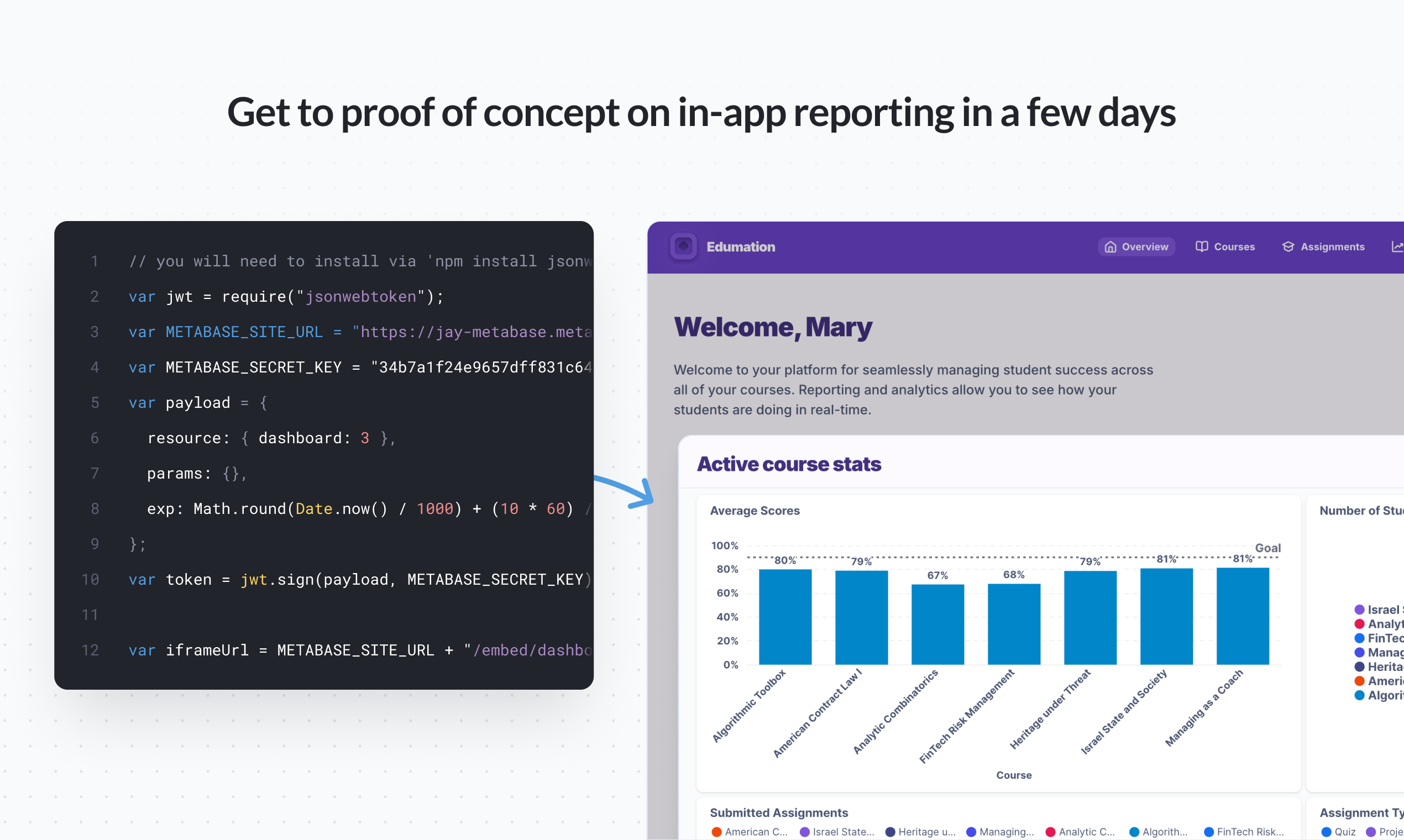
Task: Click the Edumation logo icon
Action: [683, 247]
